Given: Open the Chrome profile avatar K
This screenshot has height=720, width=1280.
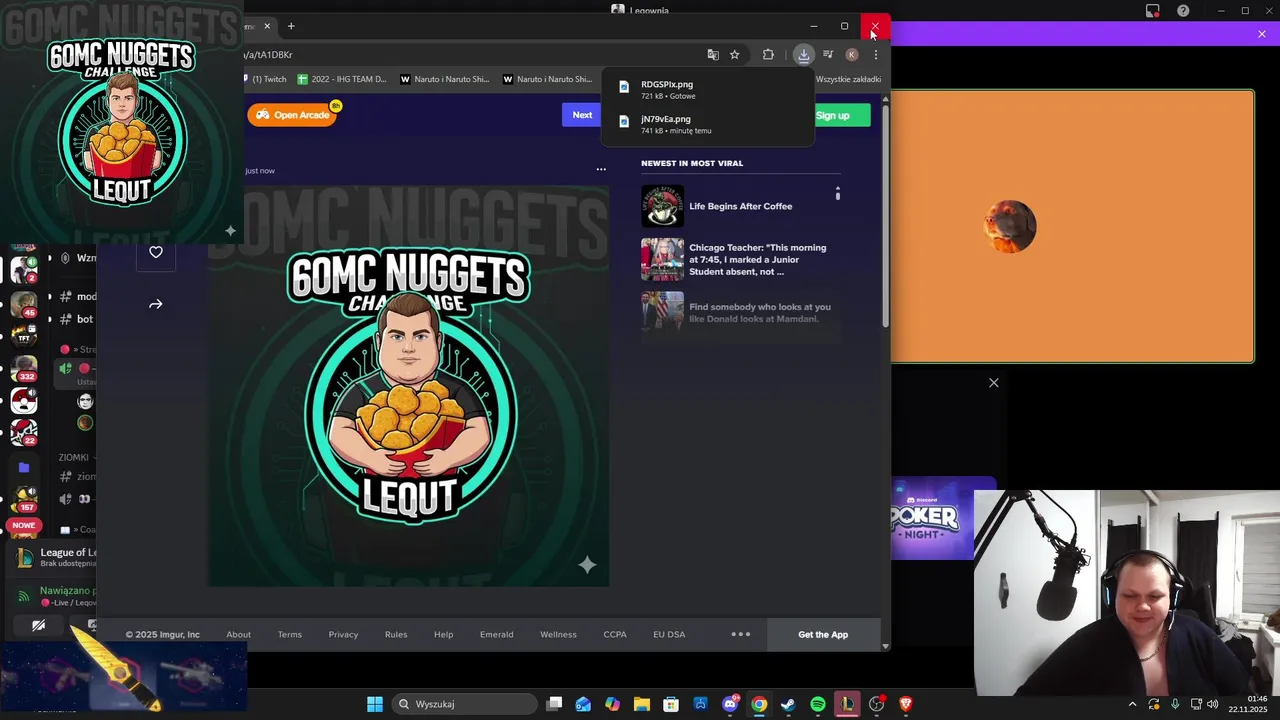Looking at the screenshot, I should tap(852, 55).
